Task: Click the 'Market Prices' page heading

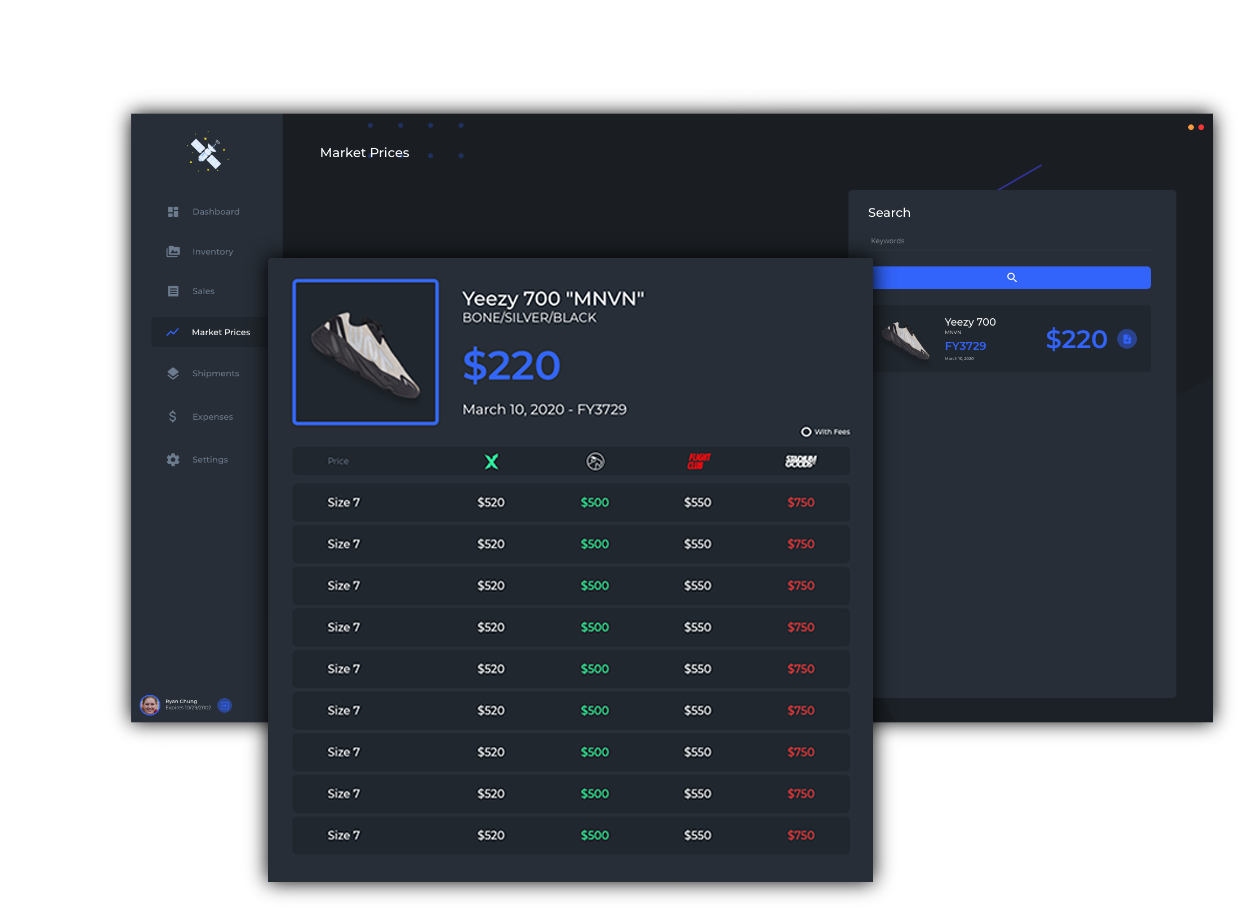Action: (364, 153)
